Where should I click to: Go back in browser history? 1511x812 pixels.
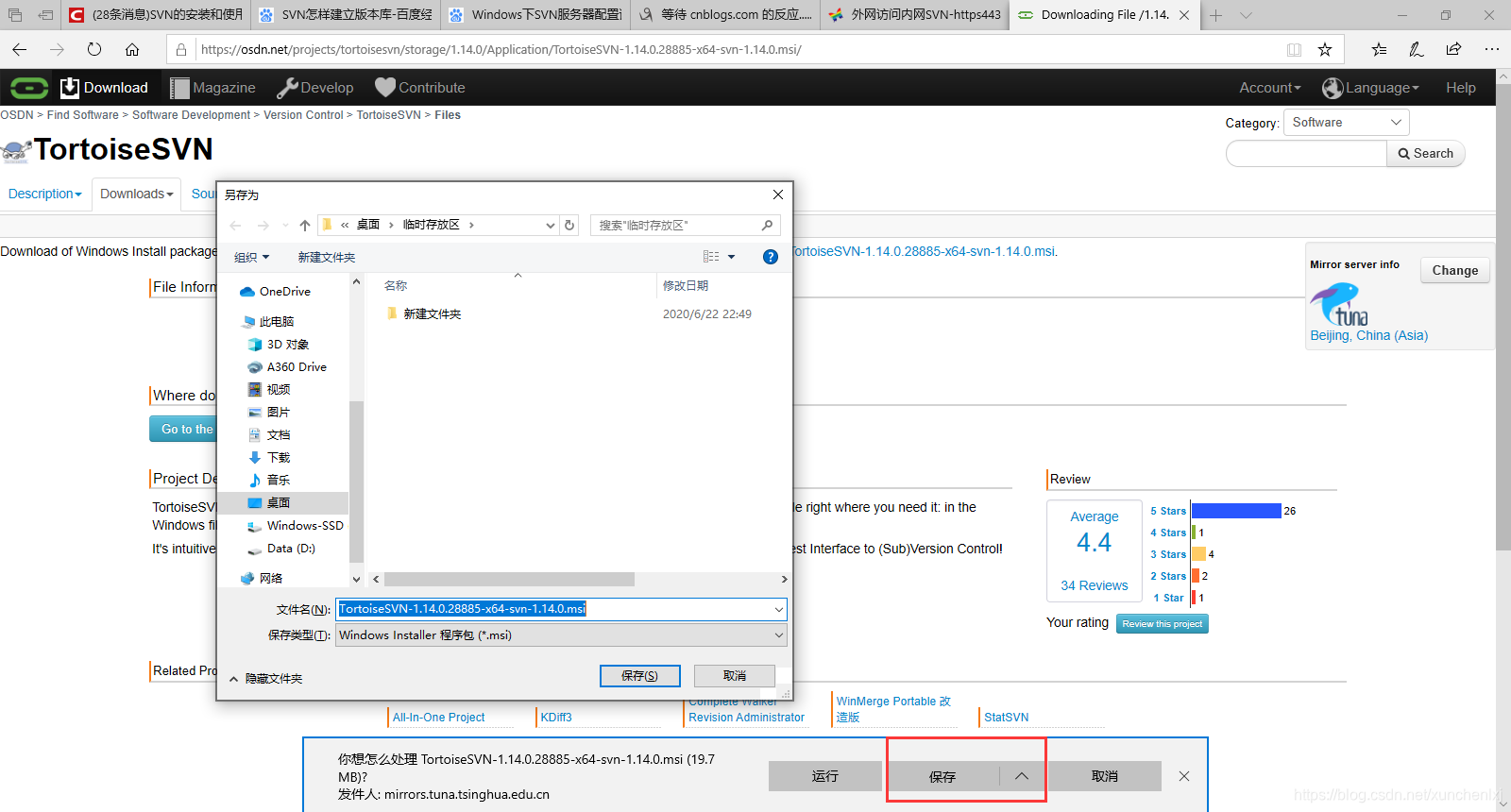pyautogui.click(x=20, y=49)
